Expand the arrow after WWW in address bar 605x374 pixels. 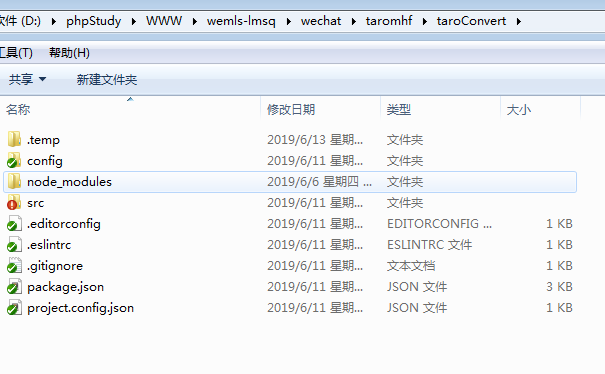[194, 21]
